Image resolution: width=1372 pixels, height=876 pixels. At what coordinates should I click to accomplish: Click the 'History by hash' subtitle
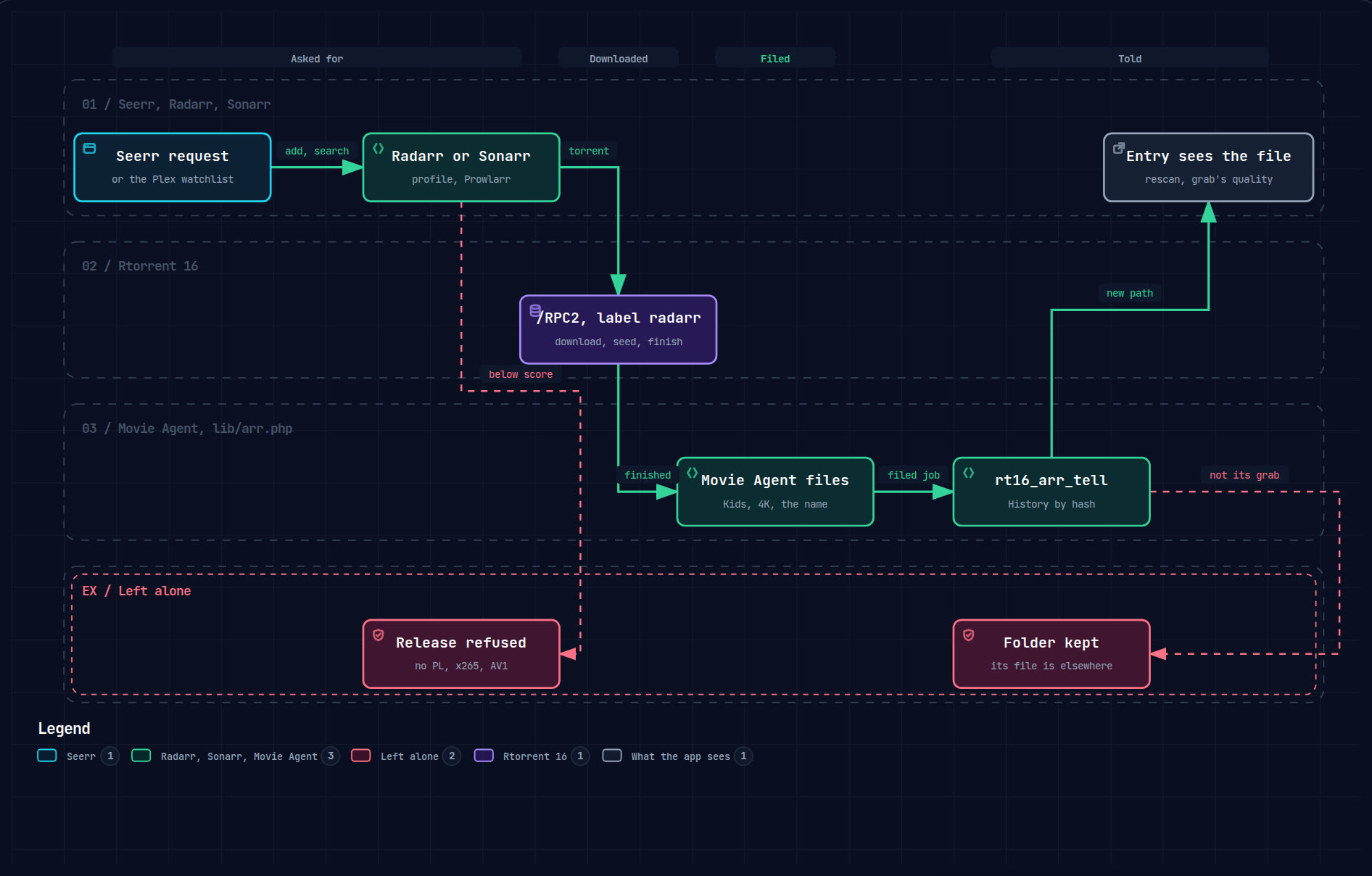pos(1051,504)
